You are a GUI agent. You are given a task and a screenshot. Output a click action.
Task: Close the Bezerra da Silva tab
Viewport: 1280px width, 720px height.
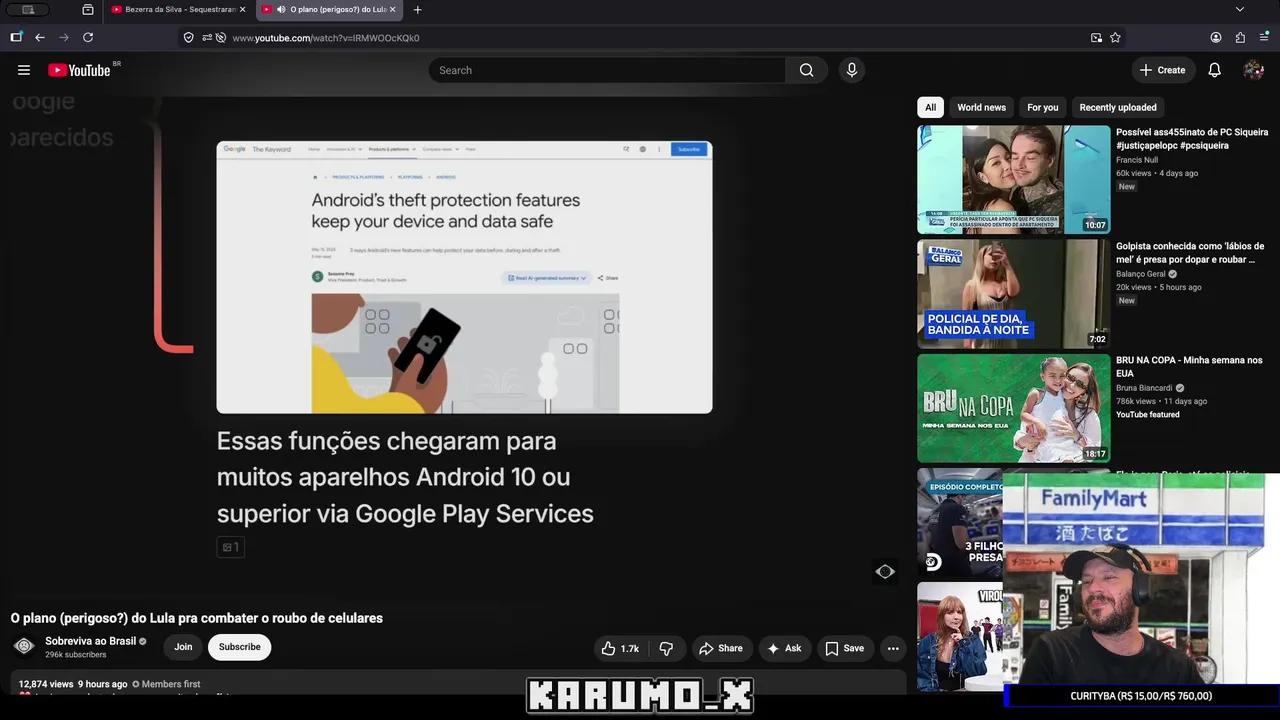(x=242, y=9)
